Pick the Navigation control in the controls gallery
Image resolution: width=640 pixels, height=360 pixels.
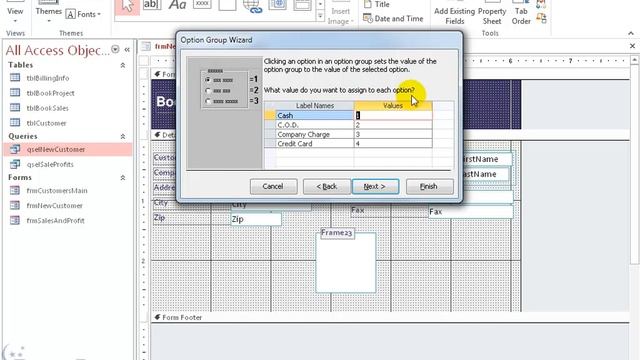(x=302, y=6)
